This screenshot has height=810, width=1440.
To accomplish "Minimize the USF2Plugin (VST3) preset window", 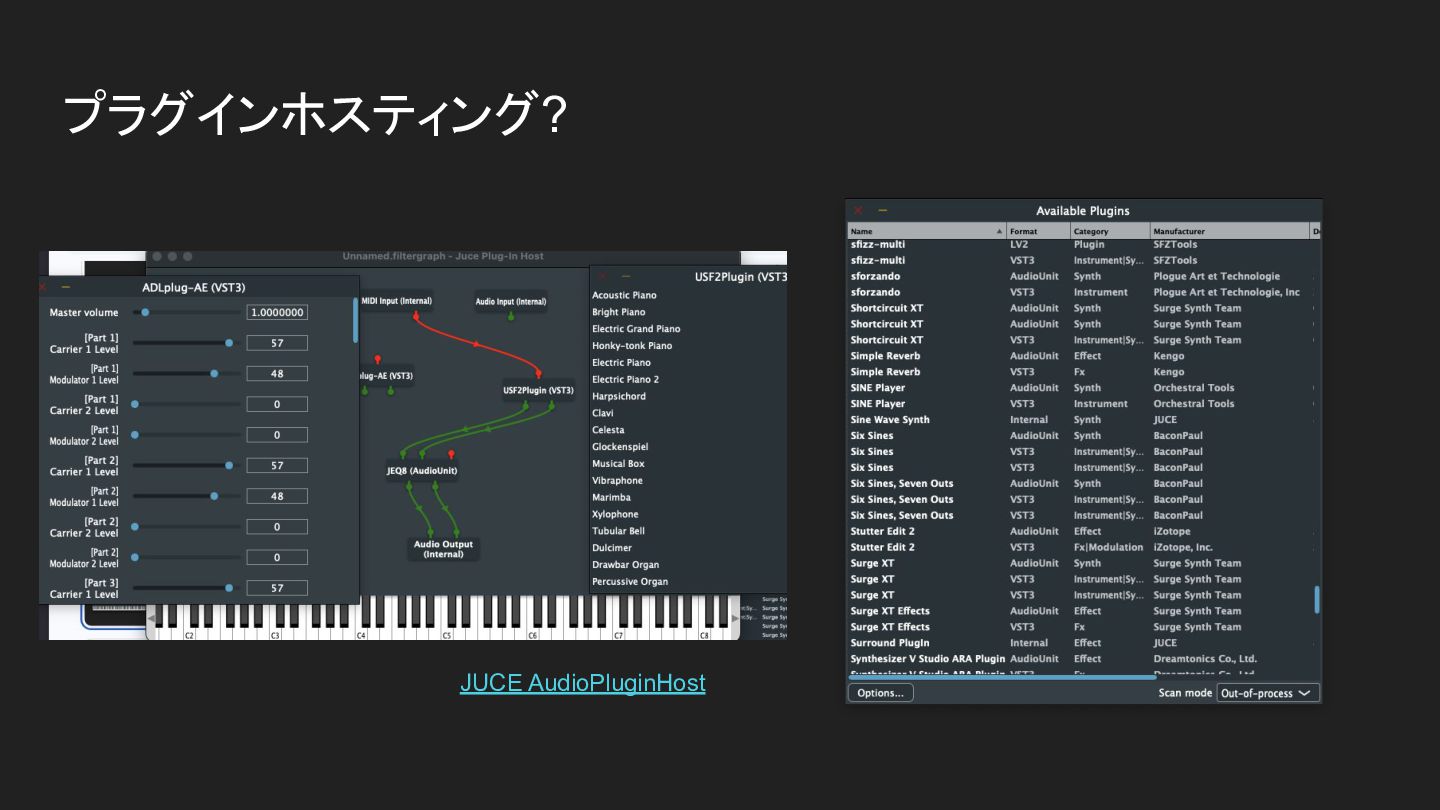I will [626, 276].
